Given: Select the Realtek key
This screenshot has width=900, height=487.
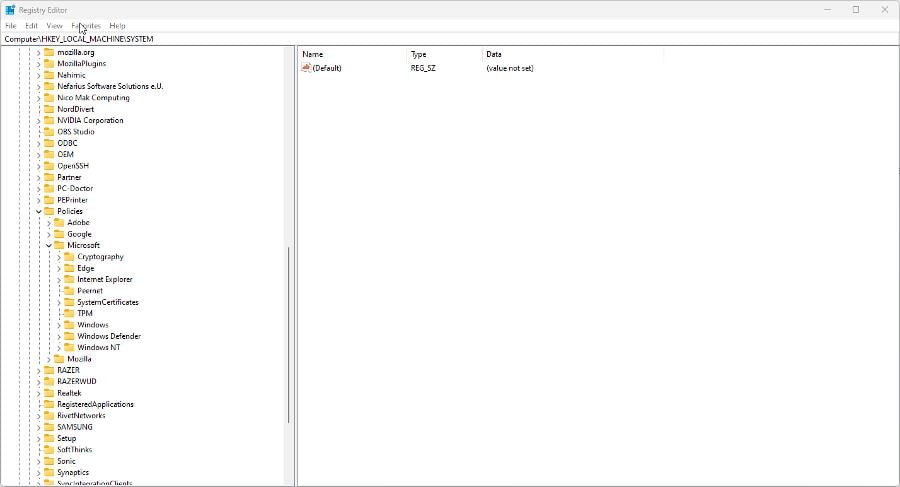Looking at the screenshot, I should (x=69, y=393).
